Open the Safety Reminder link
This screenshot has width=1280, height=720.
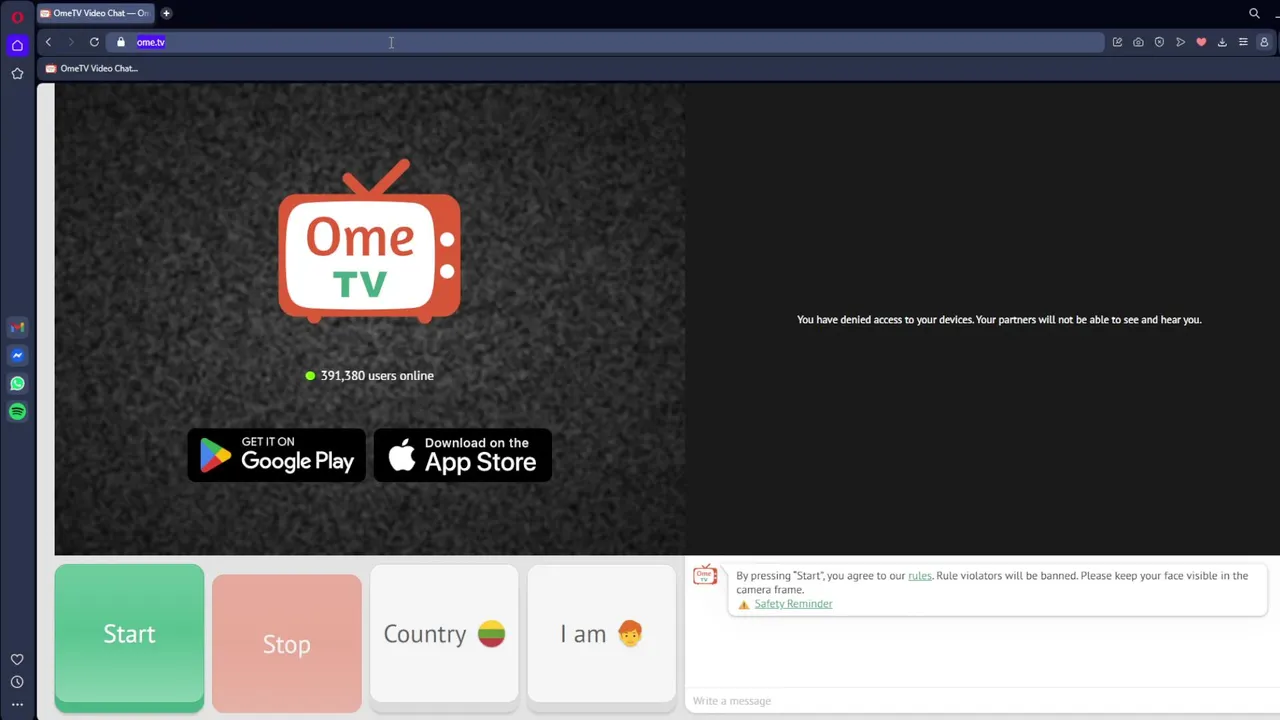(793, 604)
